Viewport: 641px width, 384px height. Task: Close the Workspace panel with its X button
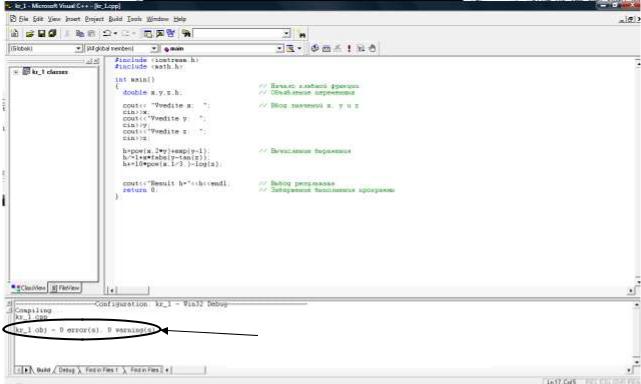pos(96,61)
